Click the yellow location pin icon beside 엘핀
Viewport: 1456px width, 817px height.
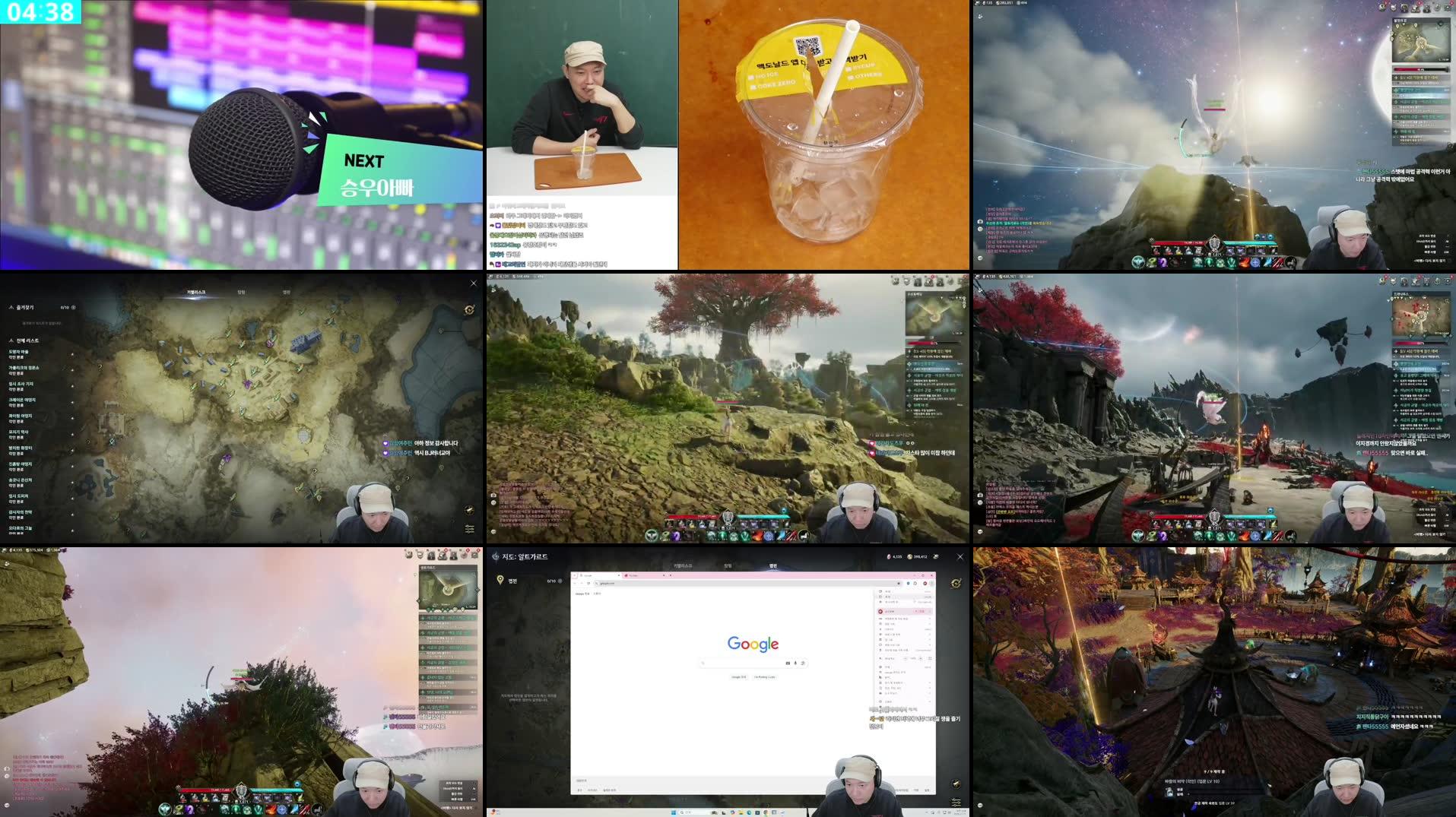point(500,581)
